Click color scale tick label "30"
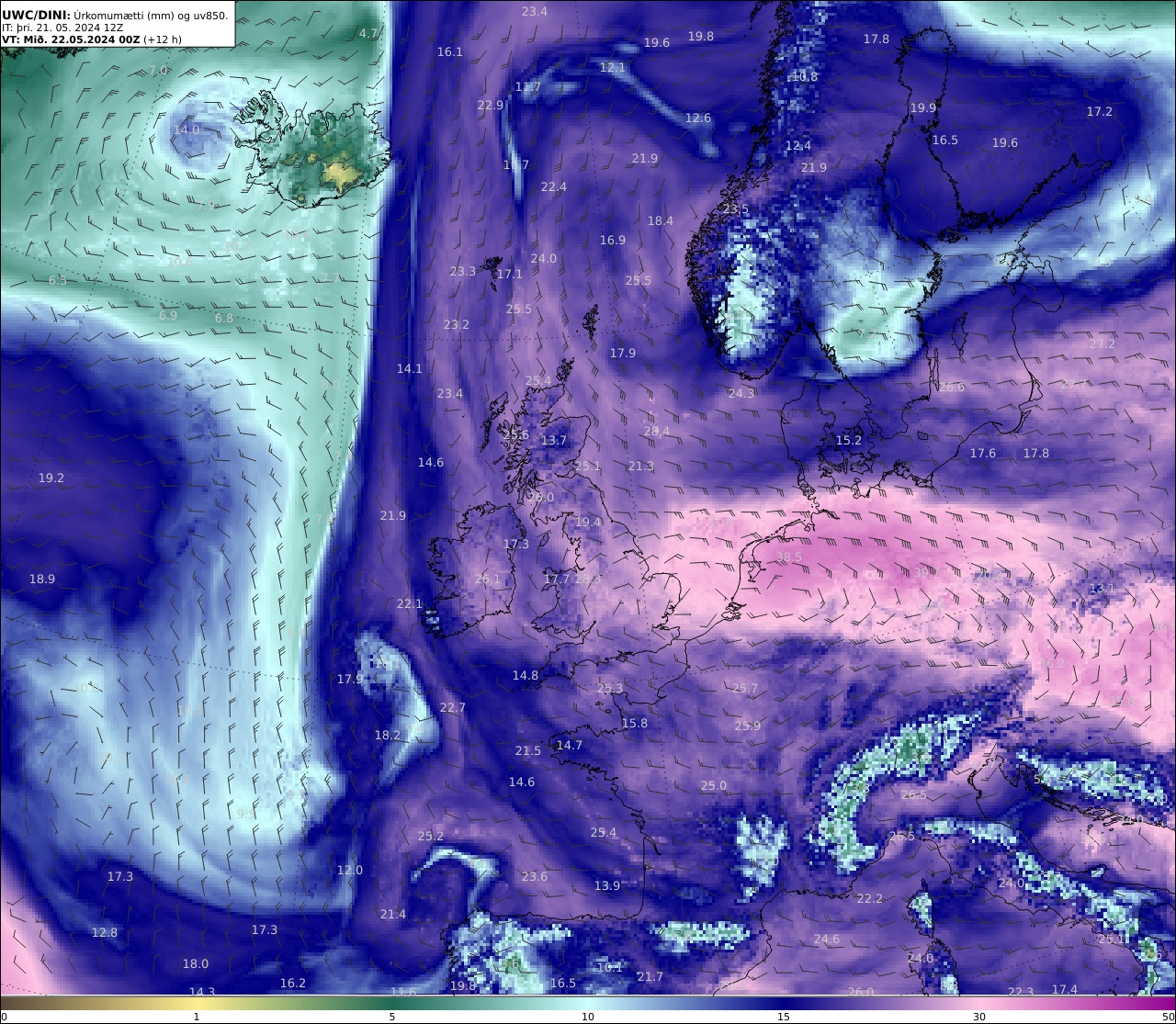Screen dimensions: 1176x1024 point(979,1017)
